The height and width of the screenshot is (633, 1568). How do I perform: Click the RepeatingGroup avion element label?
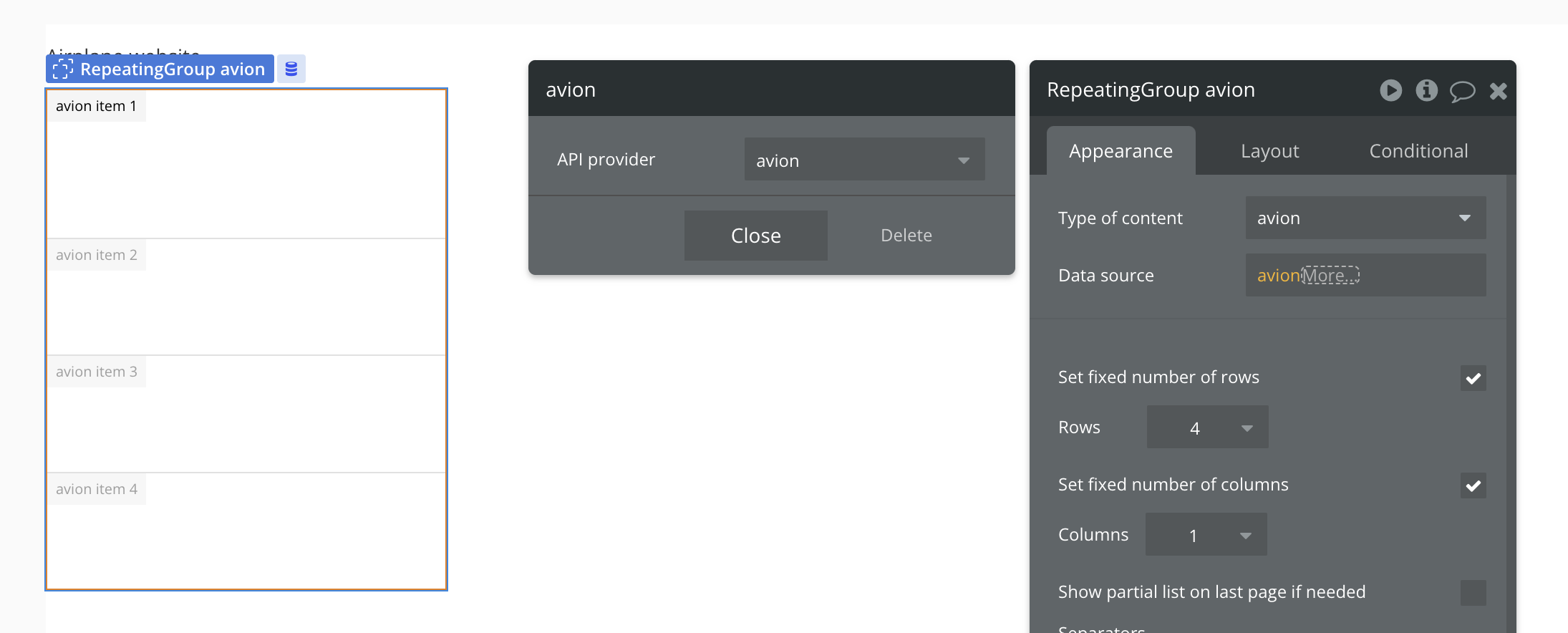[x=160, y=69]
